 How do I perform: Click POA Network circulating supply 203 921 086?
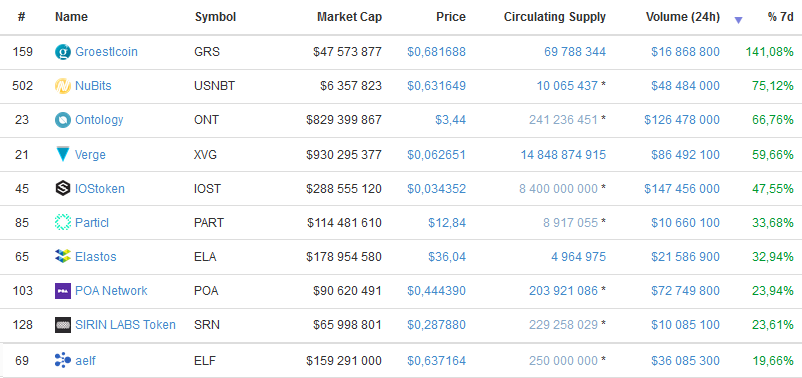click(x=563, y=291)
